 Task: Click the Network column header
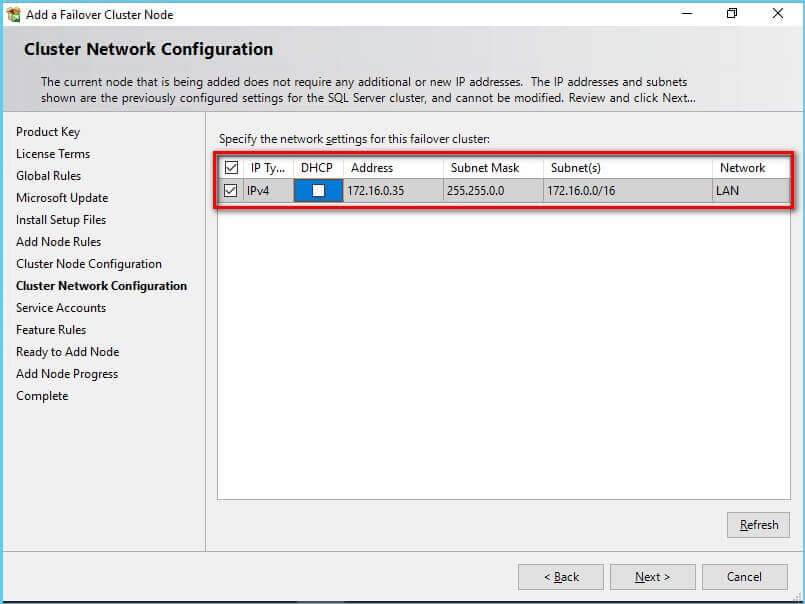click(751, 168)
